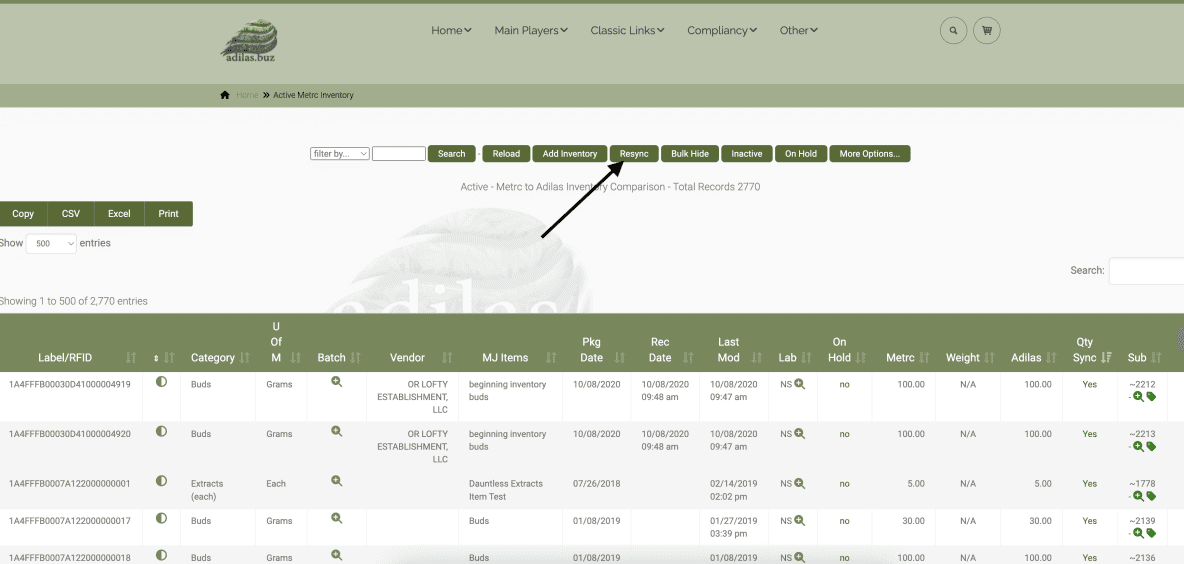Image resolution: width=1184 pixels, height=564 pixels.
Task: Click into the filter text field
Action: click(x=399, y=153)
